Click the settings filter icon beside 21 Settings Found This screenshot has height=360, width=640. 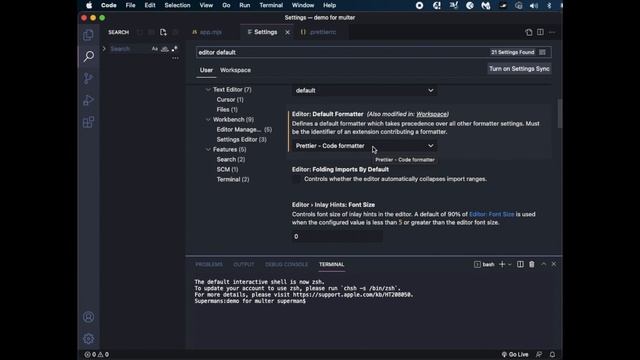click(542, 52)
